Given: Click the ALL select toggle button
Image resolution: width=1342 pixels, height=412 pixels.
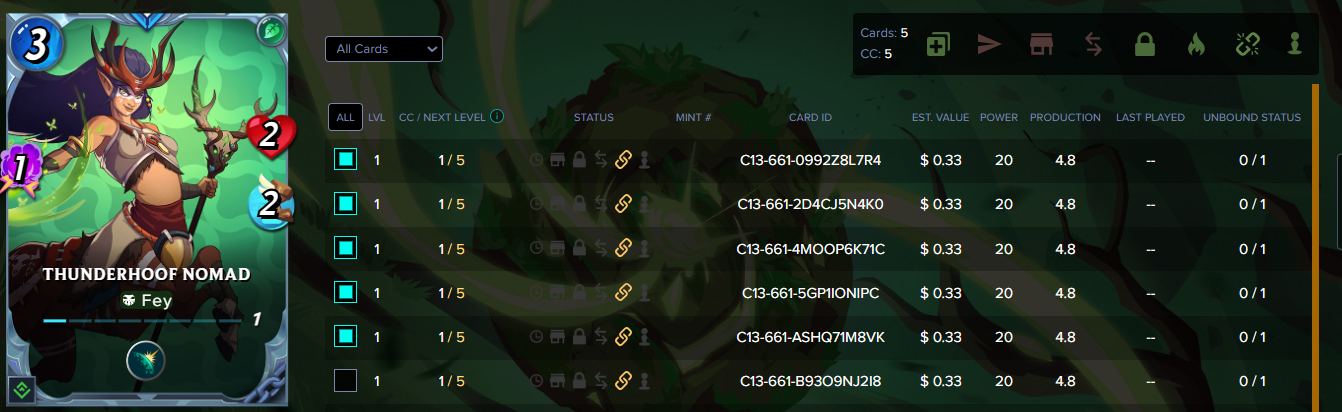Looking at the screenshot, I should (x=345, y=117).
